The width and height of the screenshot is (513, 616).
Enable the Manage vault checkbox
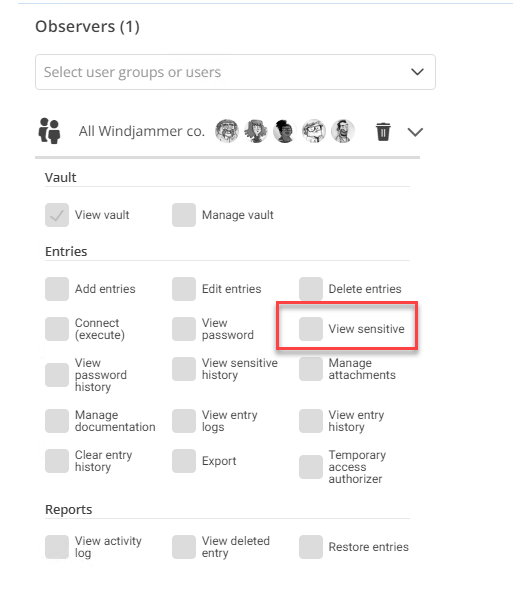(x=184, y=215)
